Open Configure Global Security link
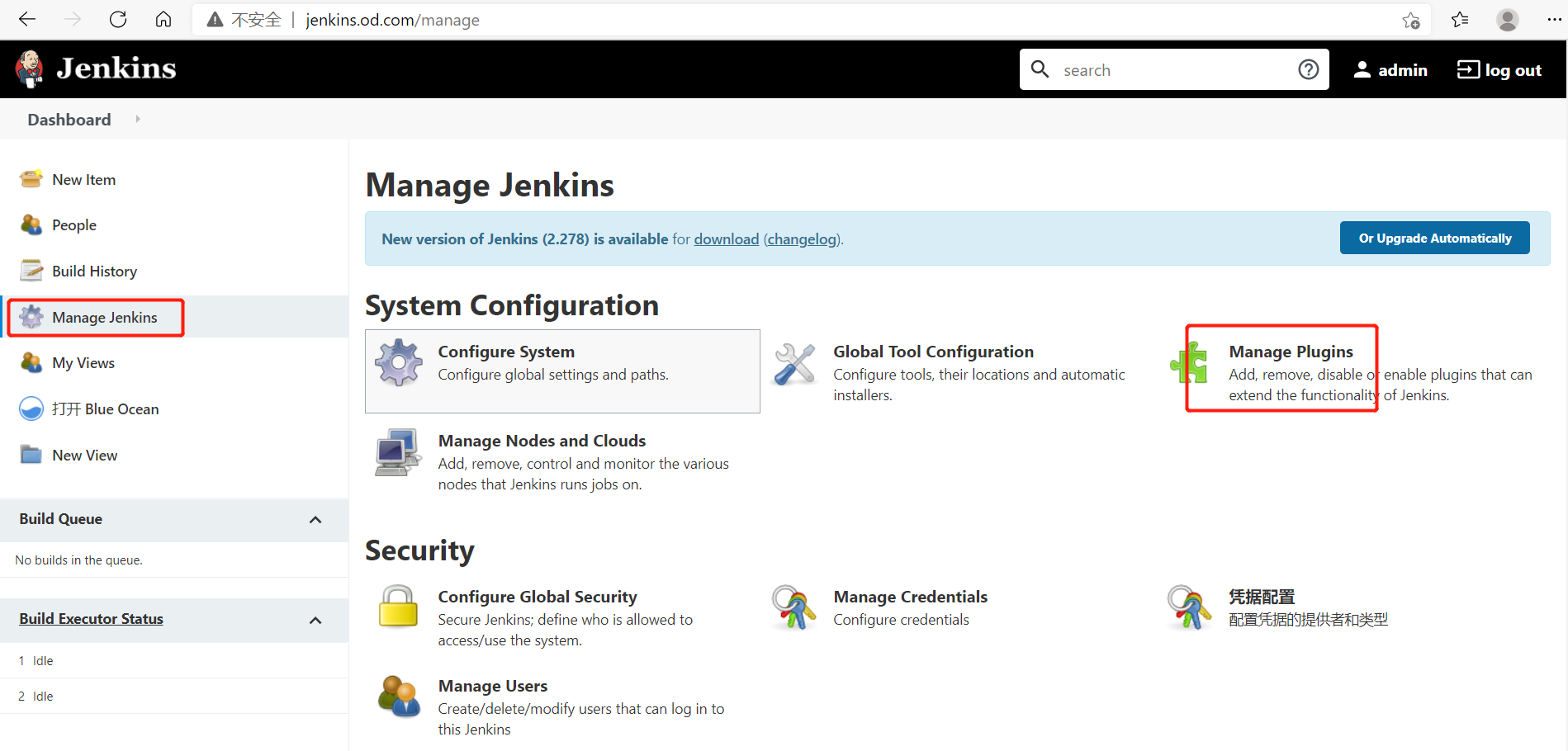The image size is (1568, 751). 538,597
